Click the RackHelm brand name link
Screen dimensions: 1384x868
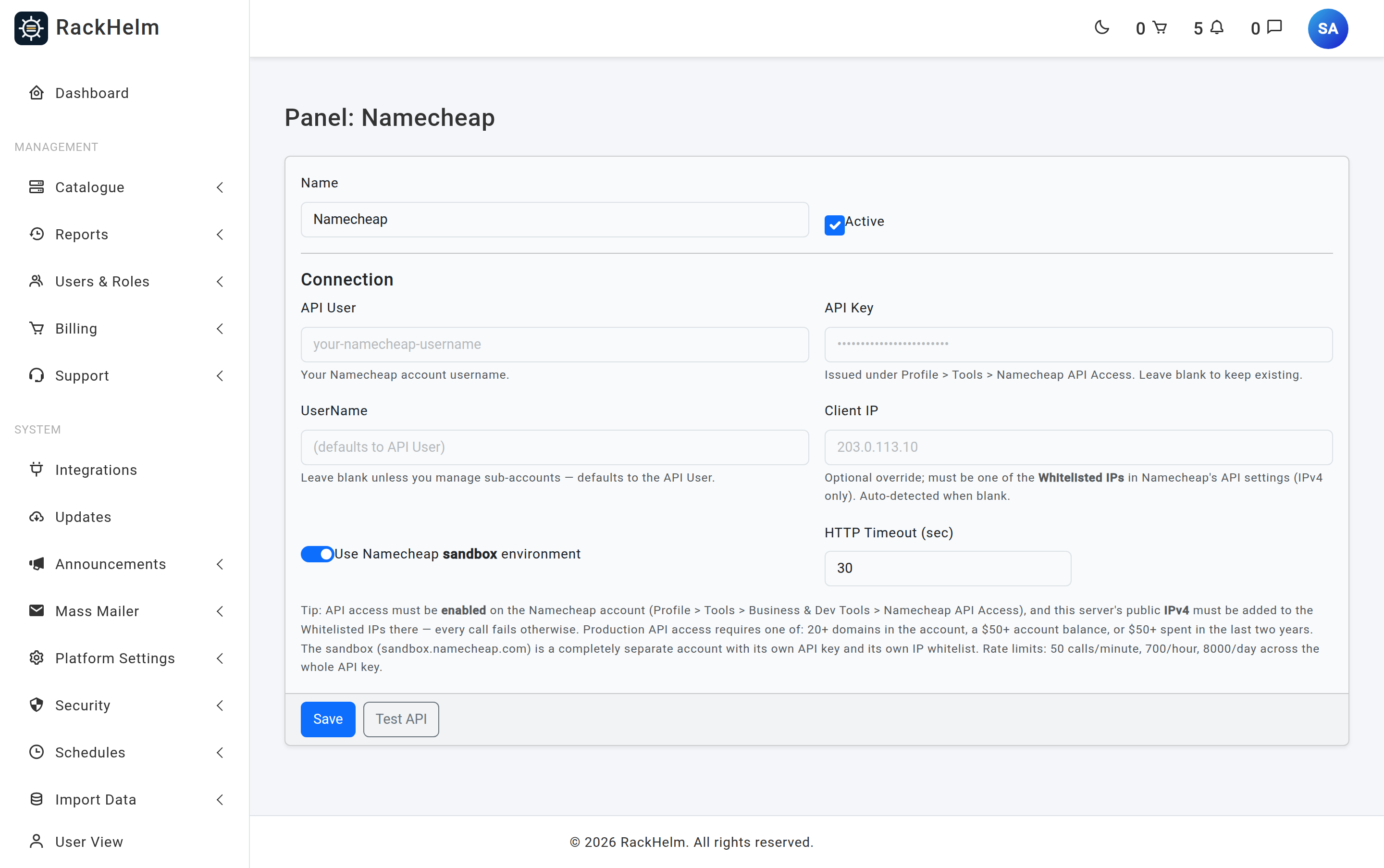tap(107, 27)
